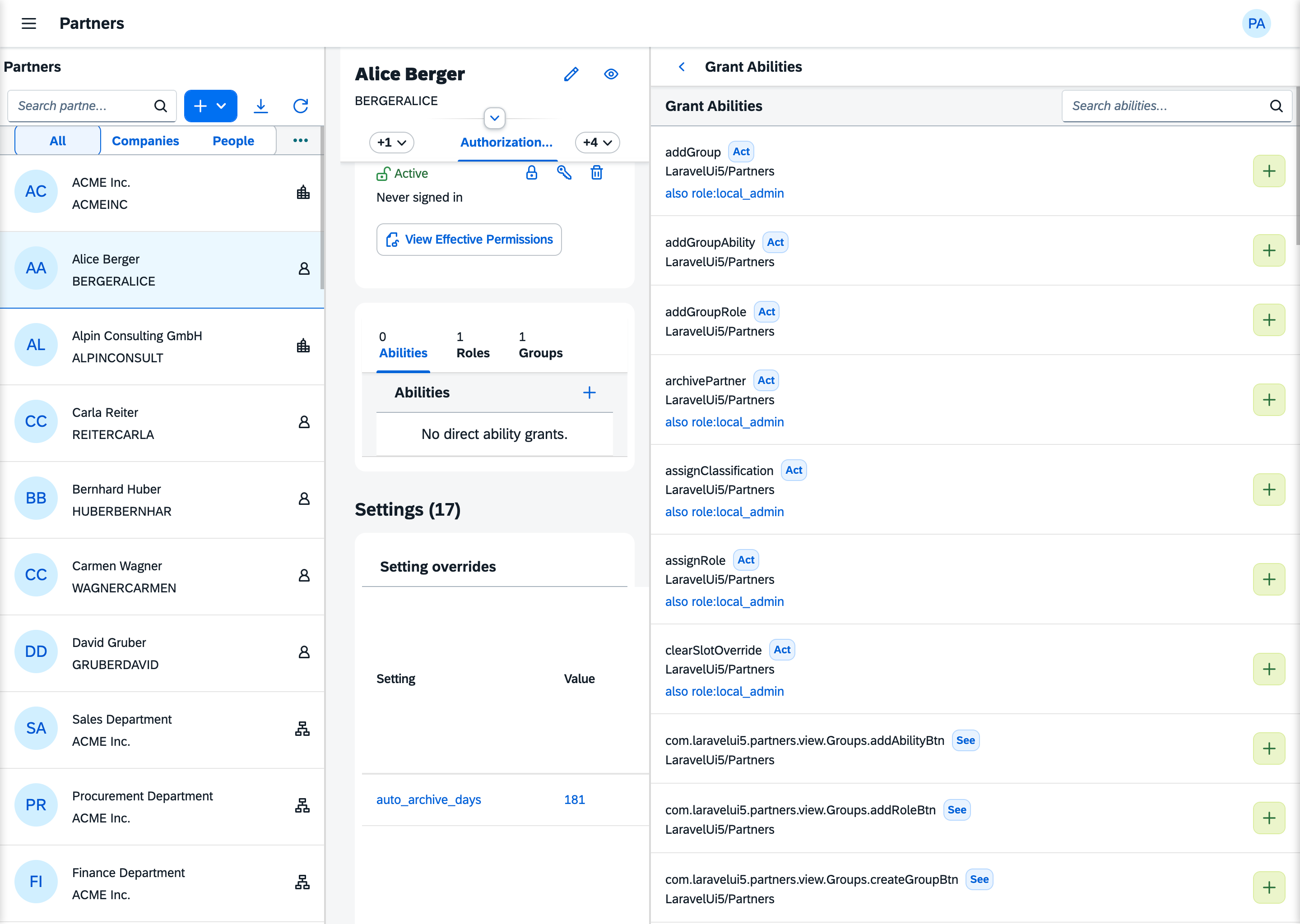Image resolution: width=1300 pixels, height=924 pixels.
Task: Expand the +1 tabs overflow
Action: pyautogui.click(x=392, y=142)
